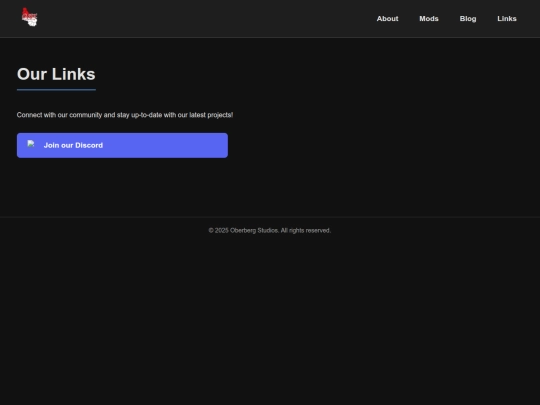Click the Discord icon in the button
540x405 pixels.
coord(31,144)
